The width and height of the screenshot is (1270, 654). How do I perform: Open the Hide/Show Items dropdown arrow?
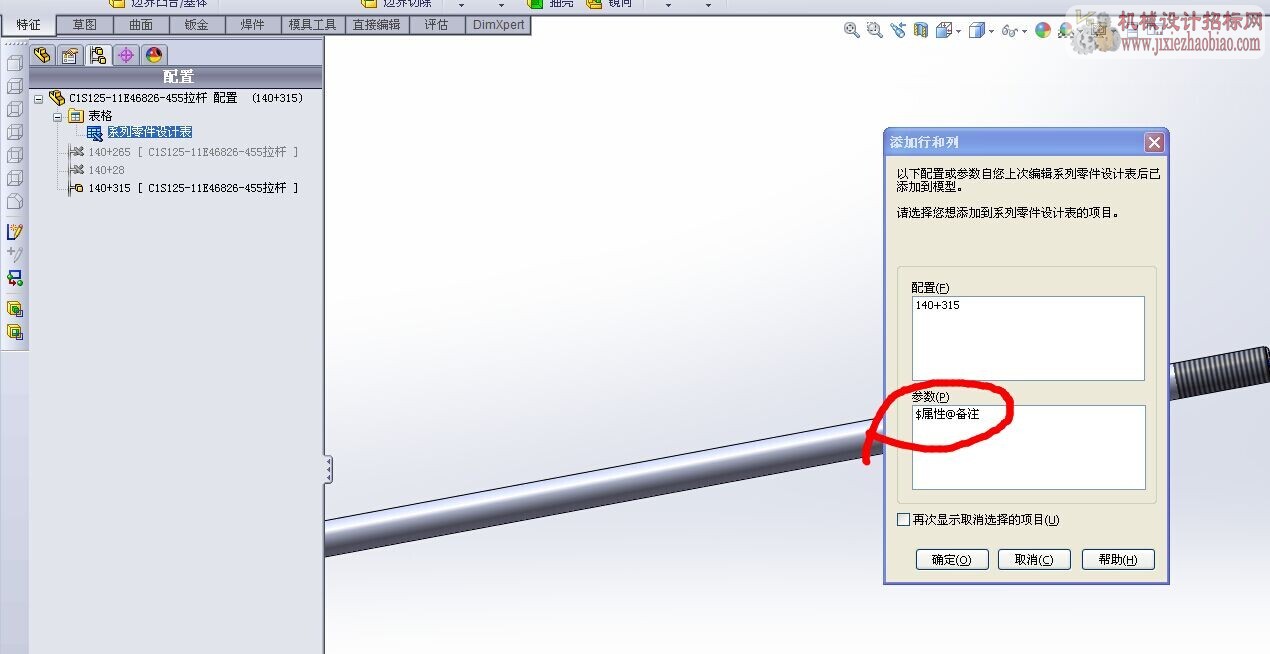(1025, 32)
